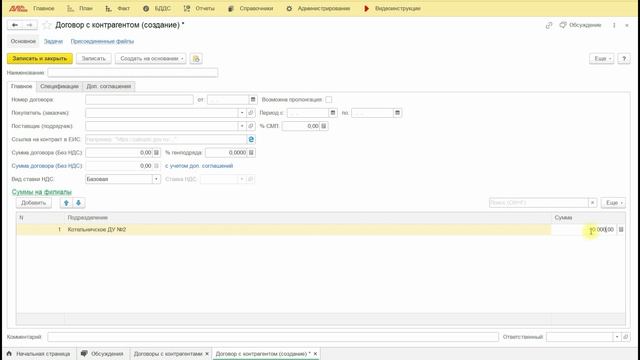Switch to Спецификация tab
Image resolution: width=640 pixels, height=360 pixels.
(x=59, y=87)
